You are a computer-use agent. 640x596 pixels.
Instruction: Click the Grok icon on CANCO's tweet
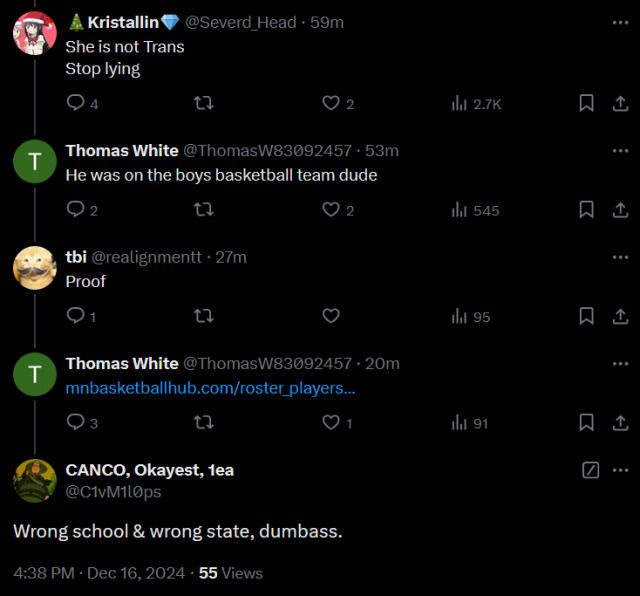click(x=591, y=470)
